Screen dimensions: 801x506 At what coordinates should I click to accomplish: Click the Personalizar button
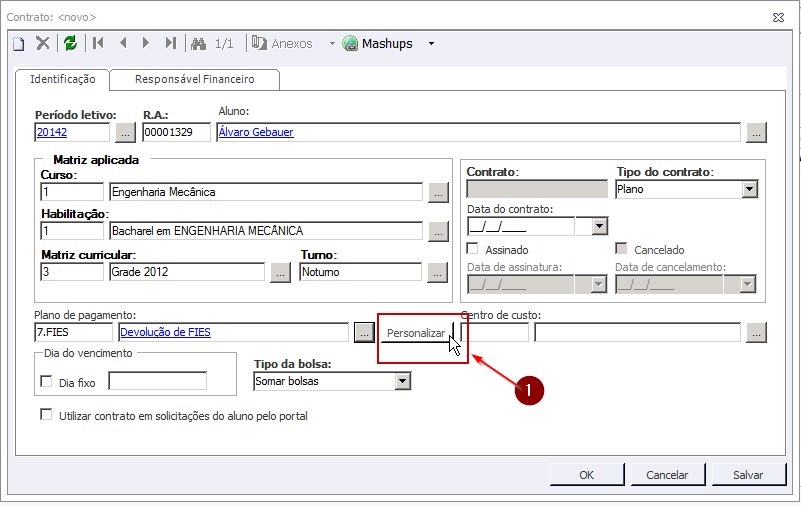pos(416,333)
